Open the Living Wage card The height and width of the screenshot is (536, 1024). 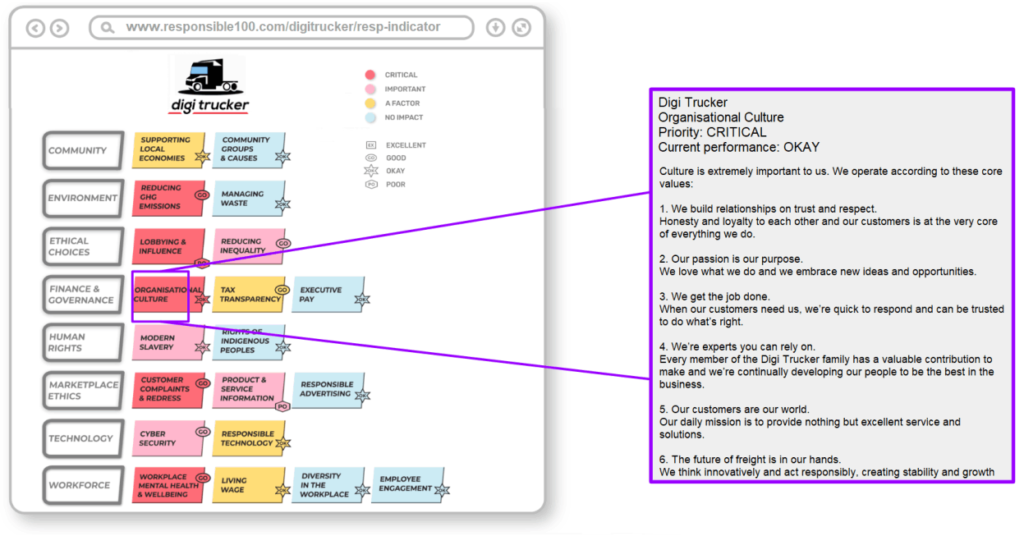coord(248,486)
